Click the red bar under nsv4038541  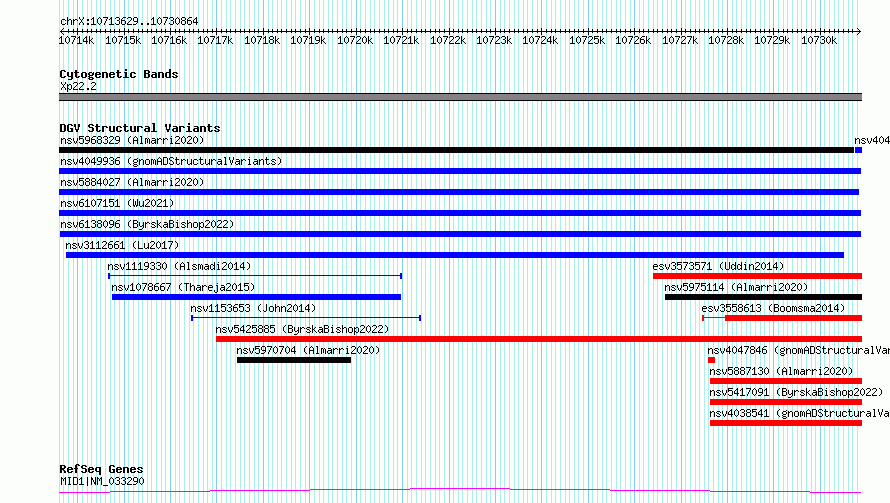786,423
